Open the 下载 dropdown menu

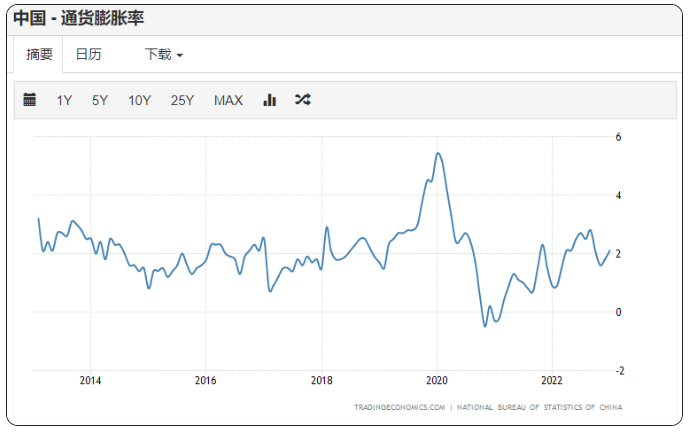[x=164, y=54]
